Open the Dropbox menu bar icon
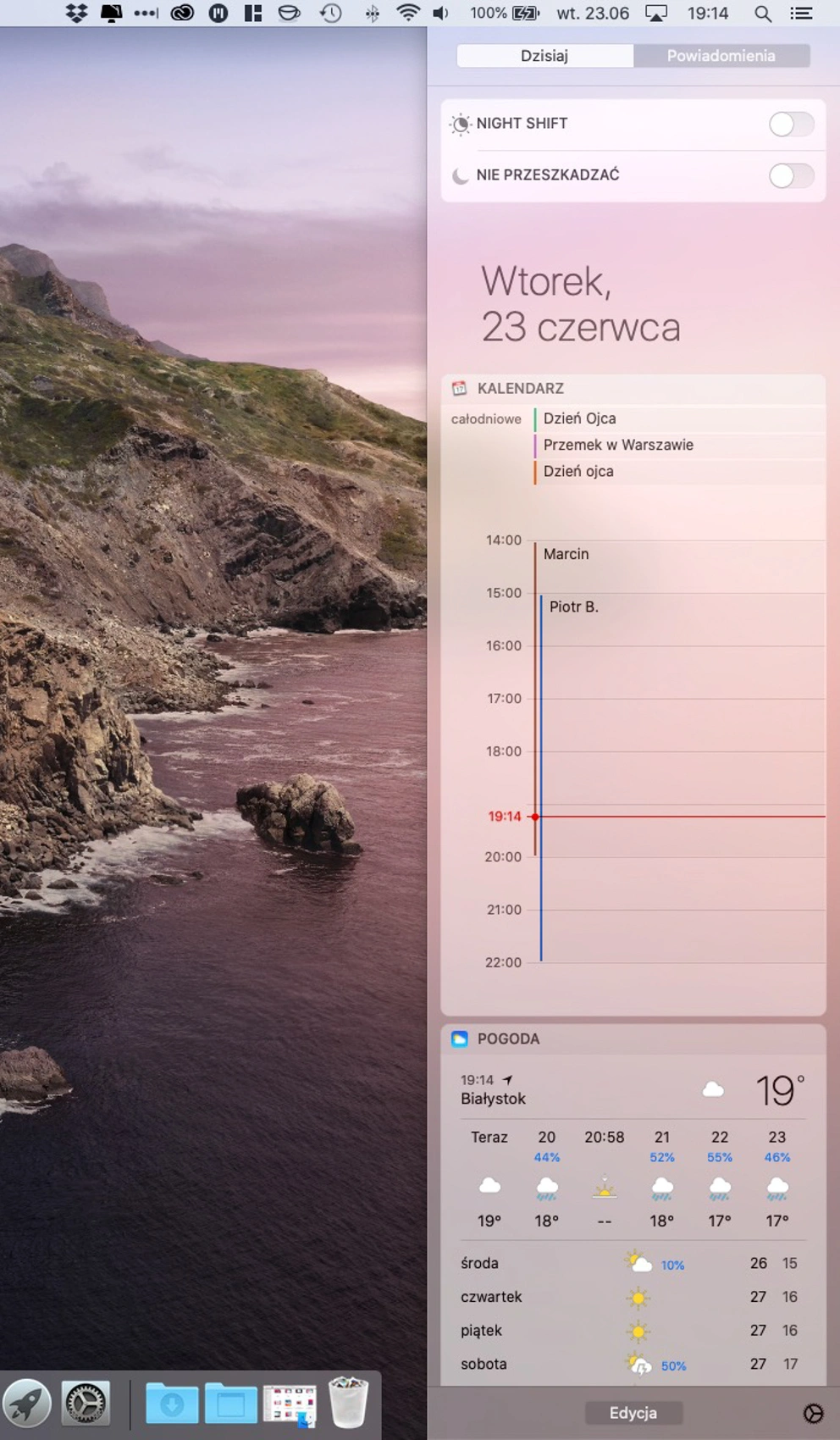 (77, 13)
